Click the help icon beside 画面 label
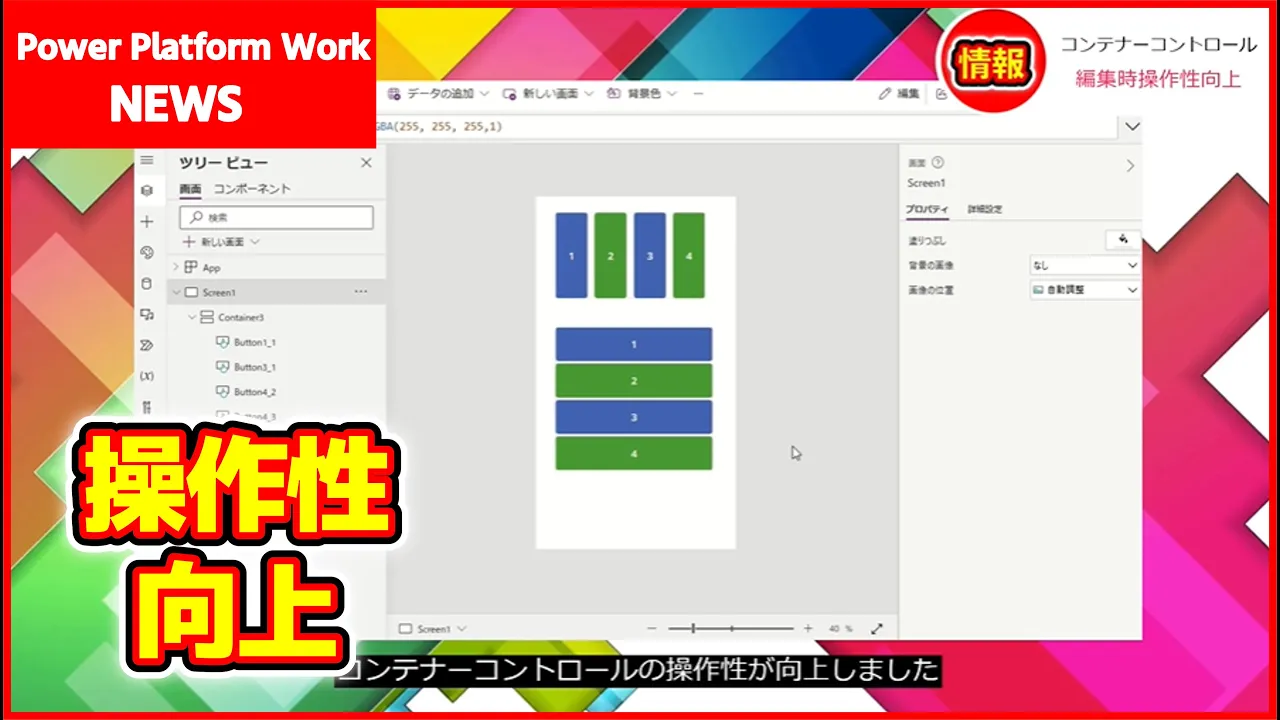1280x720 pixels. click(938, 163)
